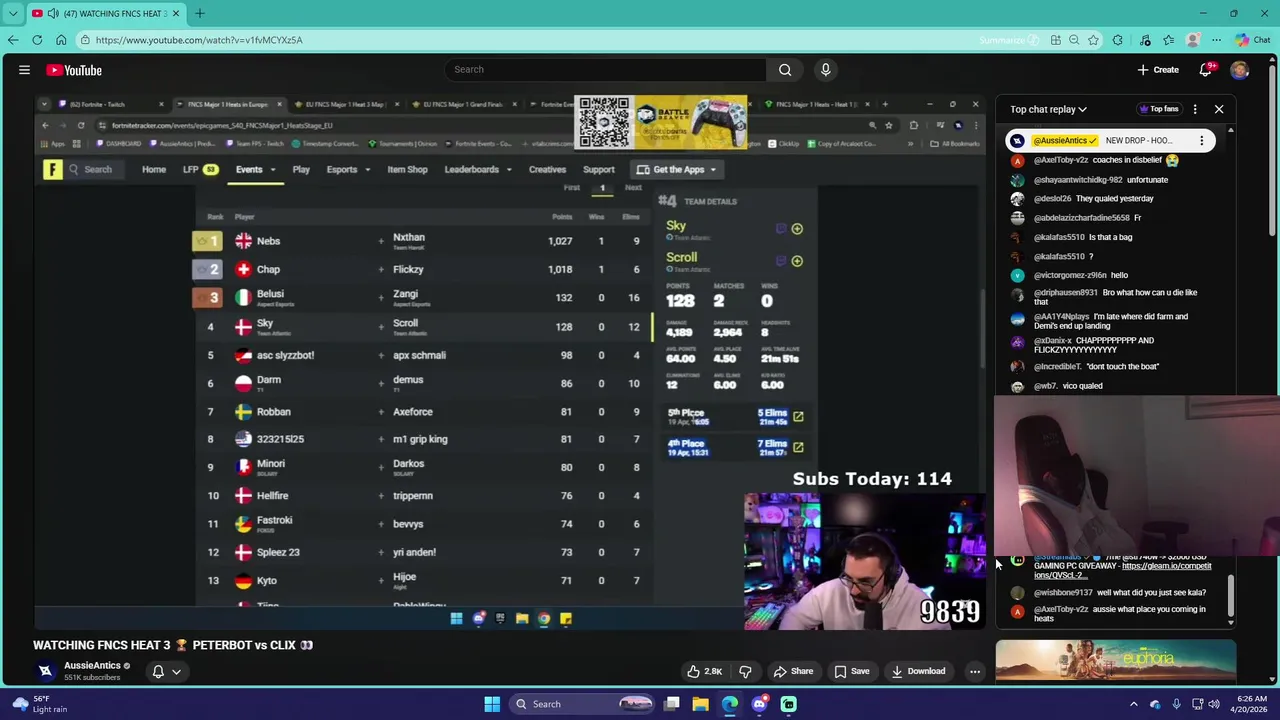1280x720 pixels.
Task: Open the browser favorites list icon
Action: tap(1168, 40)
